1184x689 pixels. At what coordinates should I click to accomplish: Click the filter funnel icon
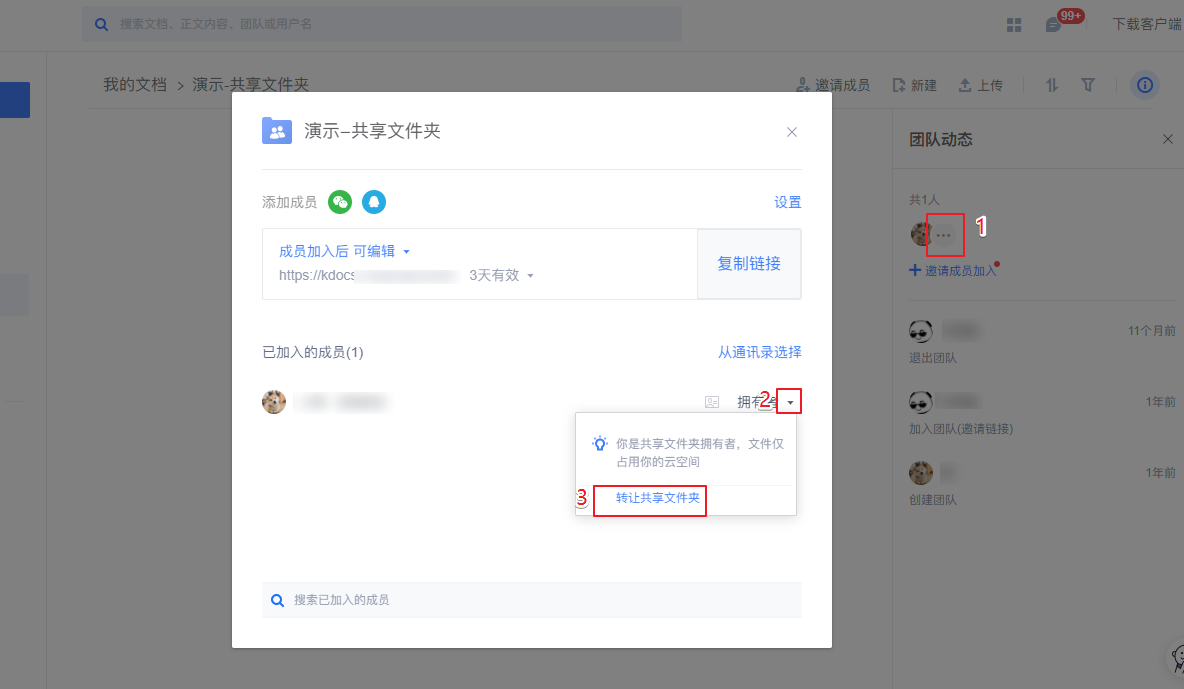coord(1088,85)
